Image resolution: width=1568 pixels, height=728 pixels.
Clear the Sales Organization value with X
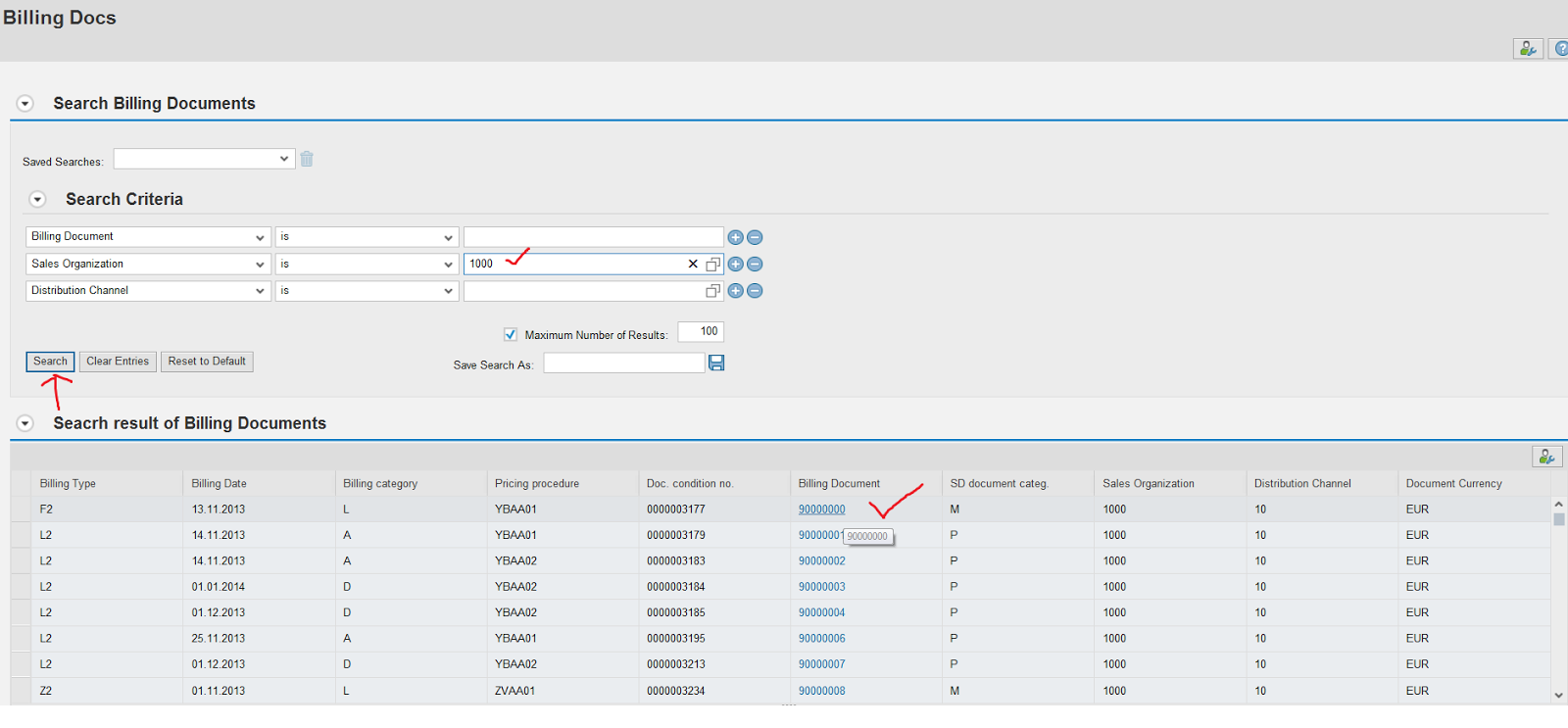point(693,265)
